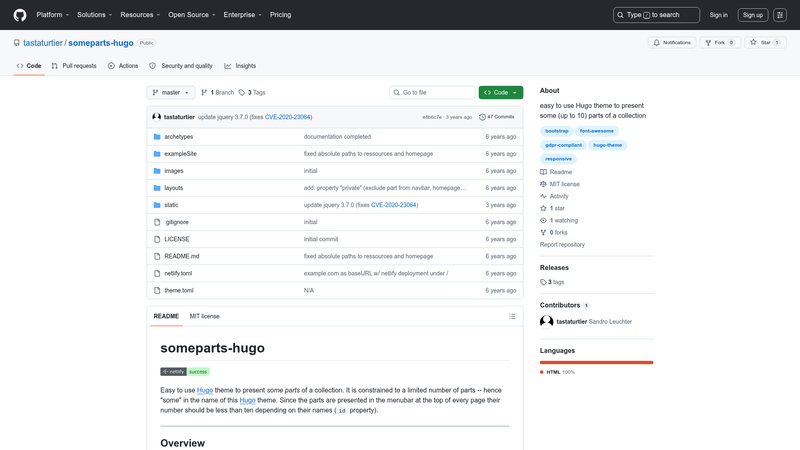Open netlify.toml file

pyautogui.click(x=178, y=273)
